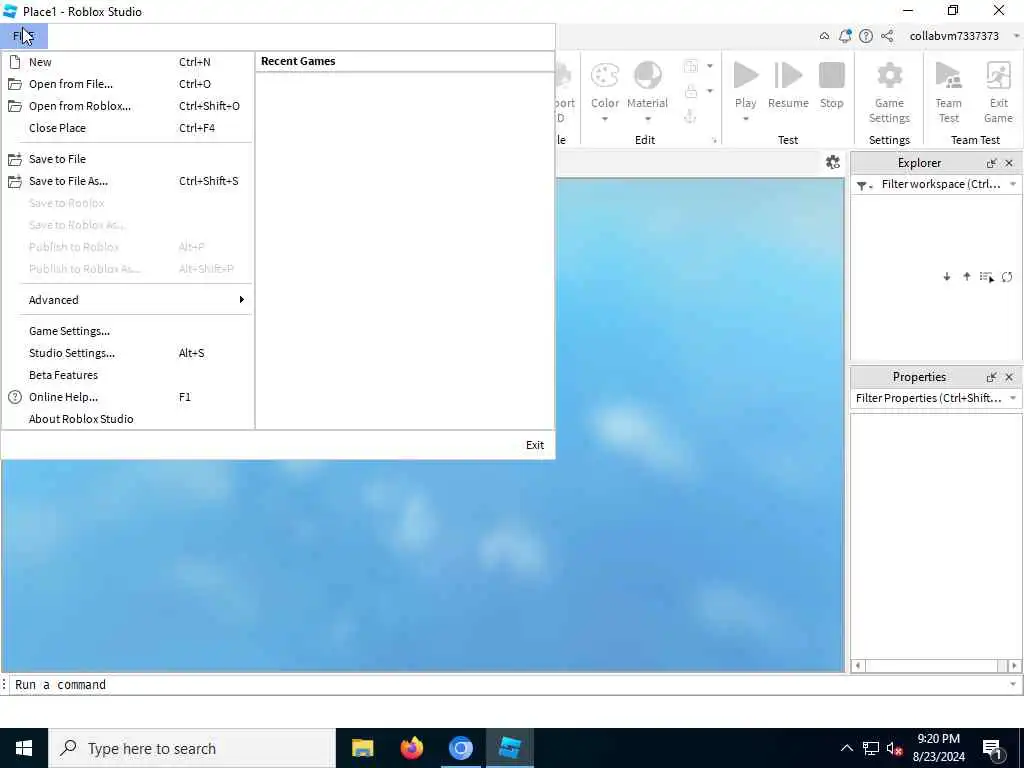Click the share icon next to username
Viewport: 1024px width, 768px height.
[x=887, y=36]
